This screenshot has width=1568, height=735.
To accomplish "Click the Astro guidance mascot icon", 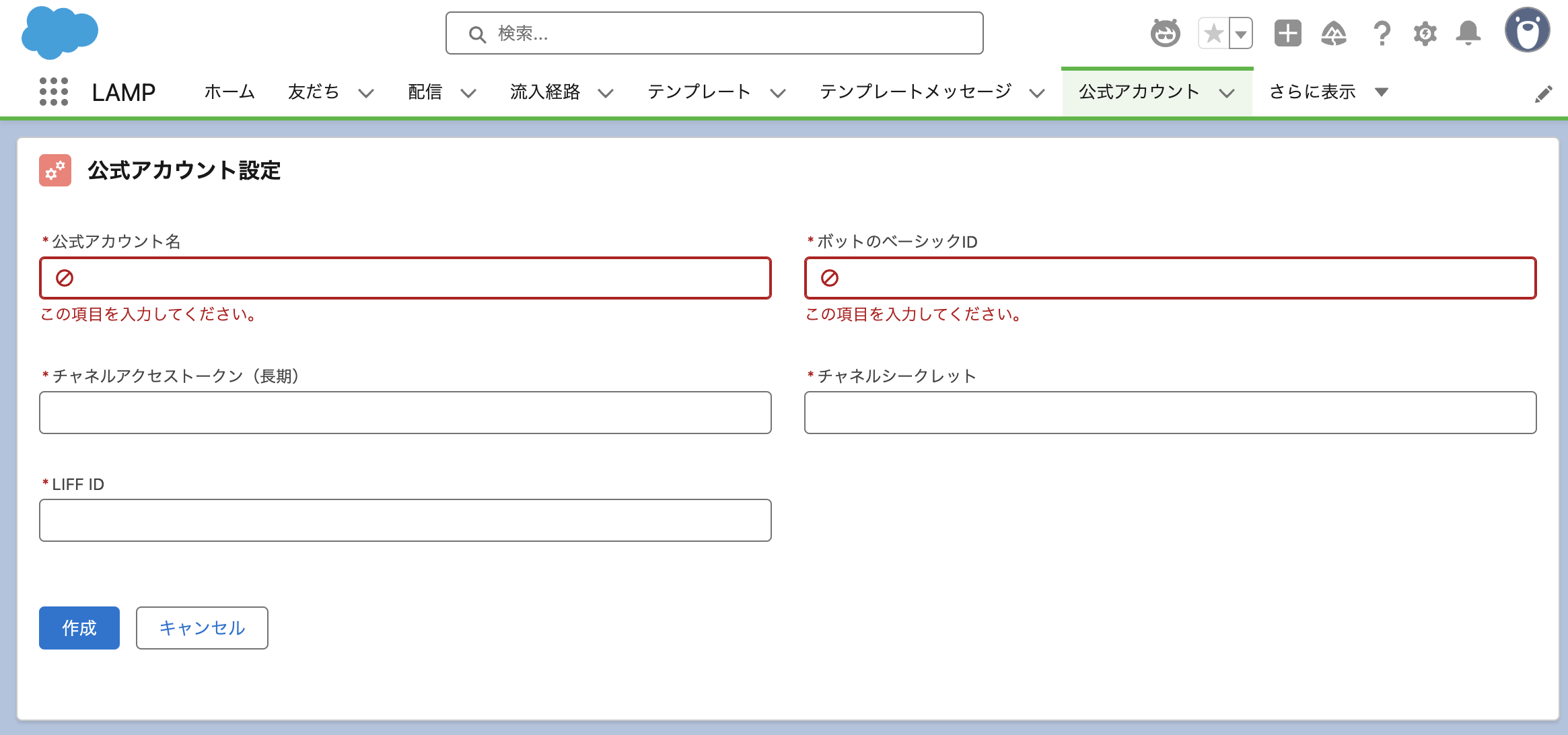I will pyautogui.click(x=1165, y=33).
